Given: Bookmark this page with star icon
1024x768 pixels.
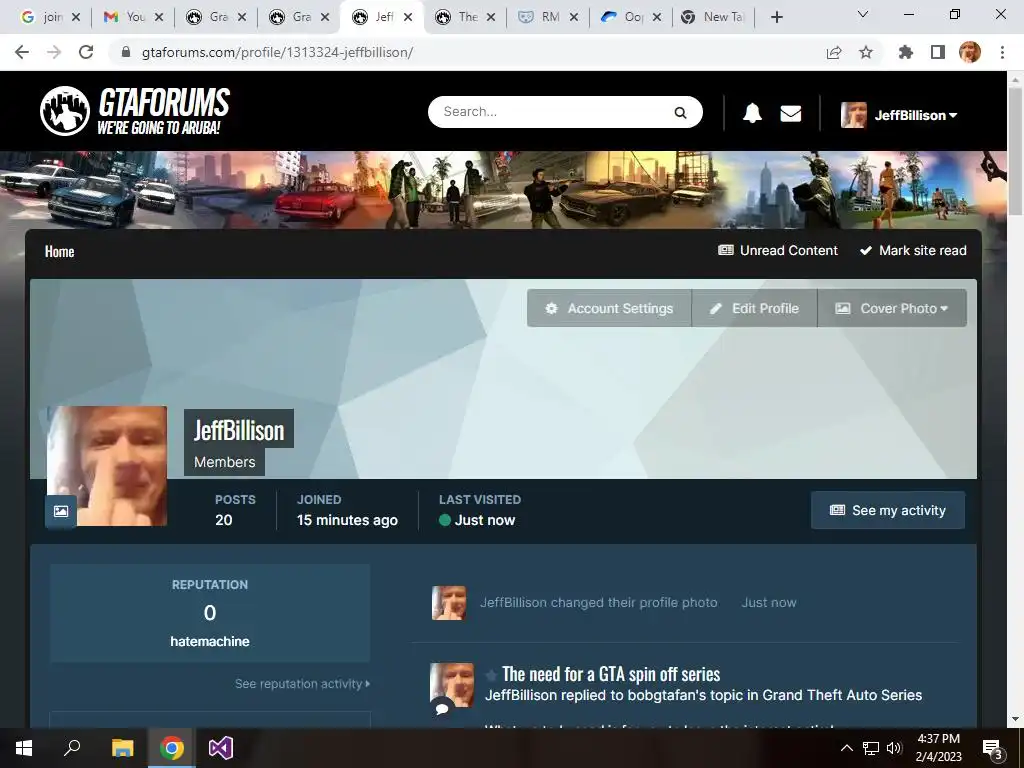Looking at the screenshot, I should click(x=866, y=52).
